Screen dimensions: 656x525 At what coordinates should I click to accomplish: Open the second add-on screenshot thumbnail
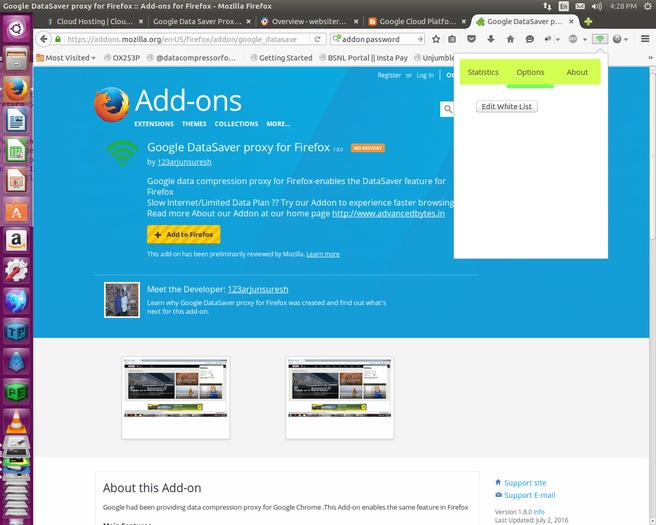340,398
